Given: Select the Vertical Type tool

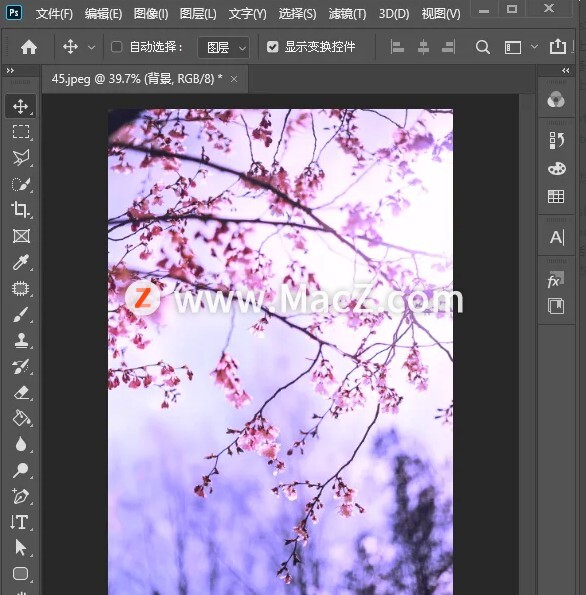Looking at the screenshot, I should (20, 522).
